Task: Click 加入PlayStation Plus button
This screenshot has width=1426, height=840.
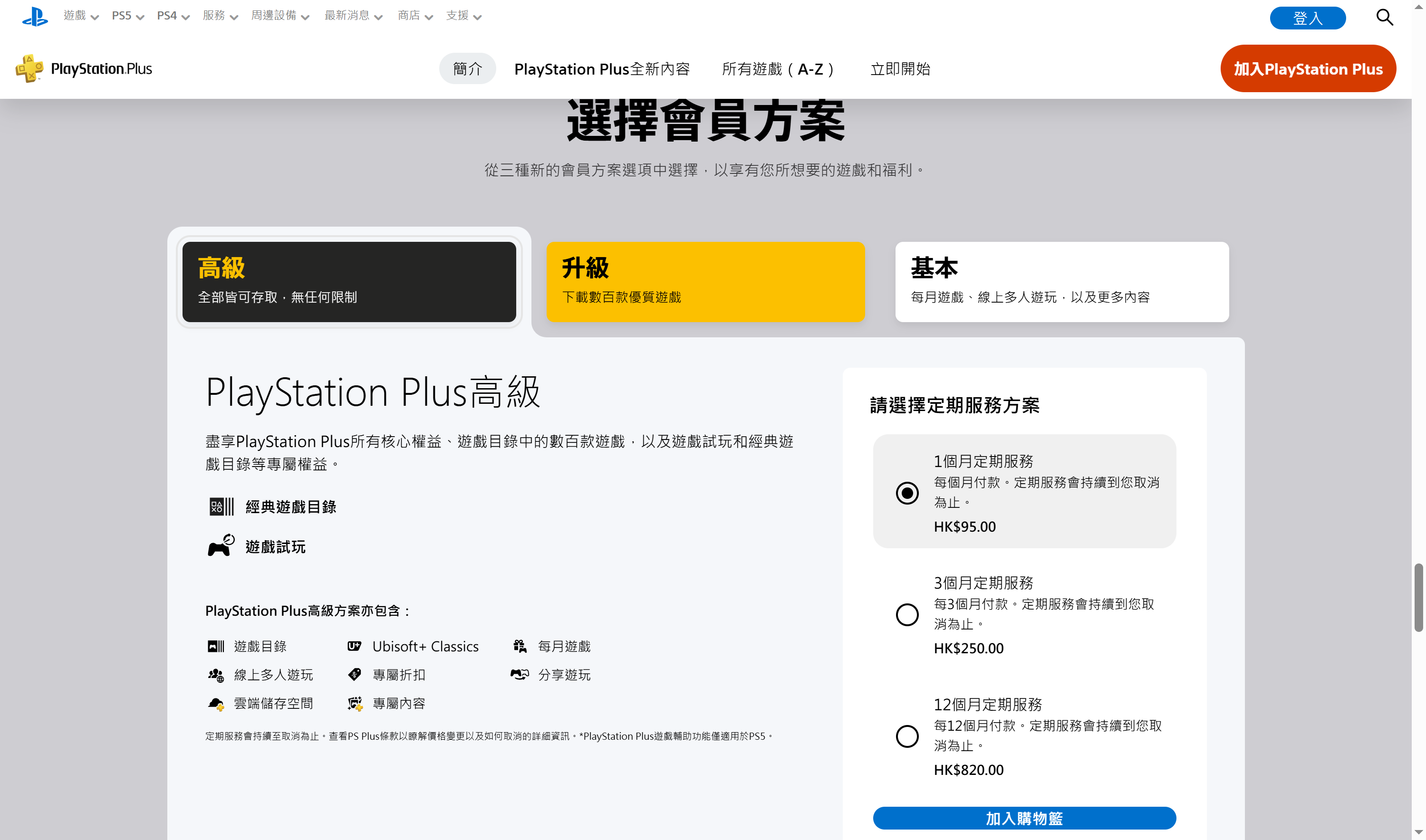Action: tap(1308, 68)
